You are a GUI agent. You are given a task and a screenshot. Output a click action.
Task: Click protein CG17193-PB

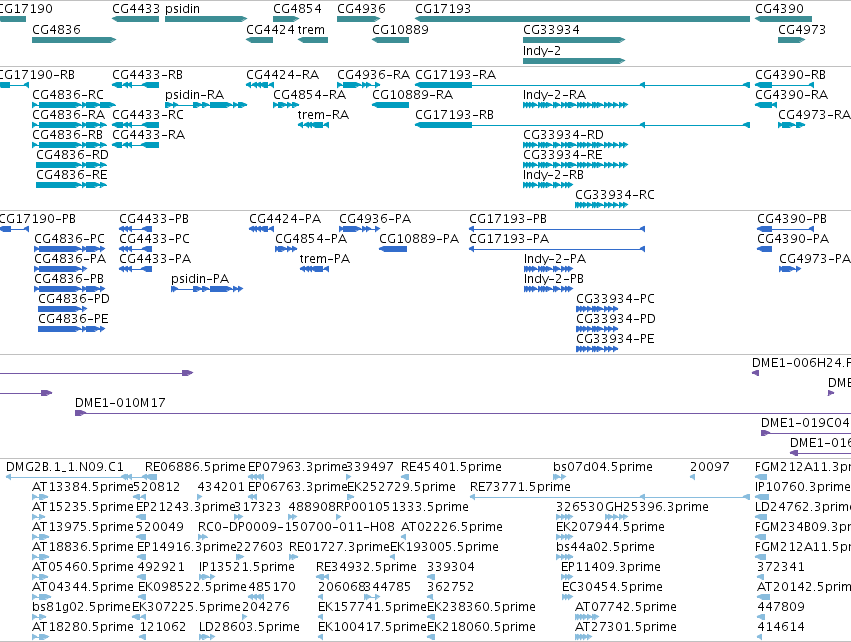pyautogui.click(x=508, y=219)
